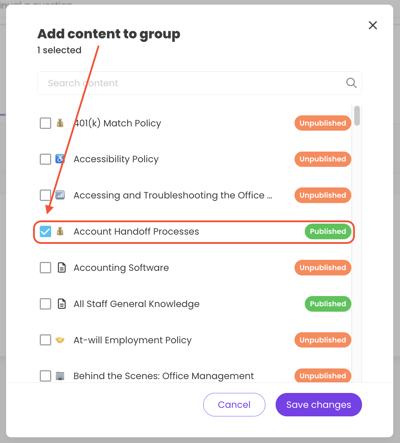Click the Cancel button
Viewport: 400px width, 443px height.
(234, 405)
